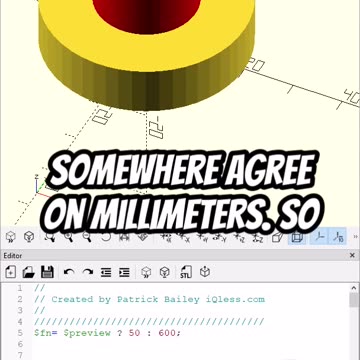Screen dimensions: 360x360
Task: Click the value 600 in line 5
Action: pos(168,333)
